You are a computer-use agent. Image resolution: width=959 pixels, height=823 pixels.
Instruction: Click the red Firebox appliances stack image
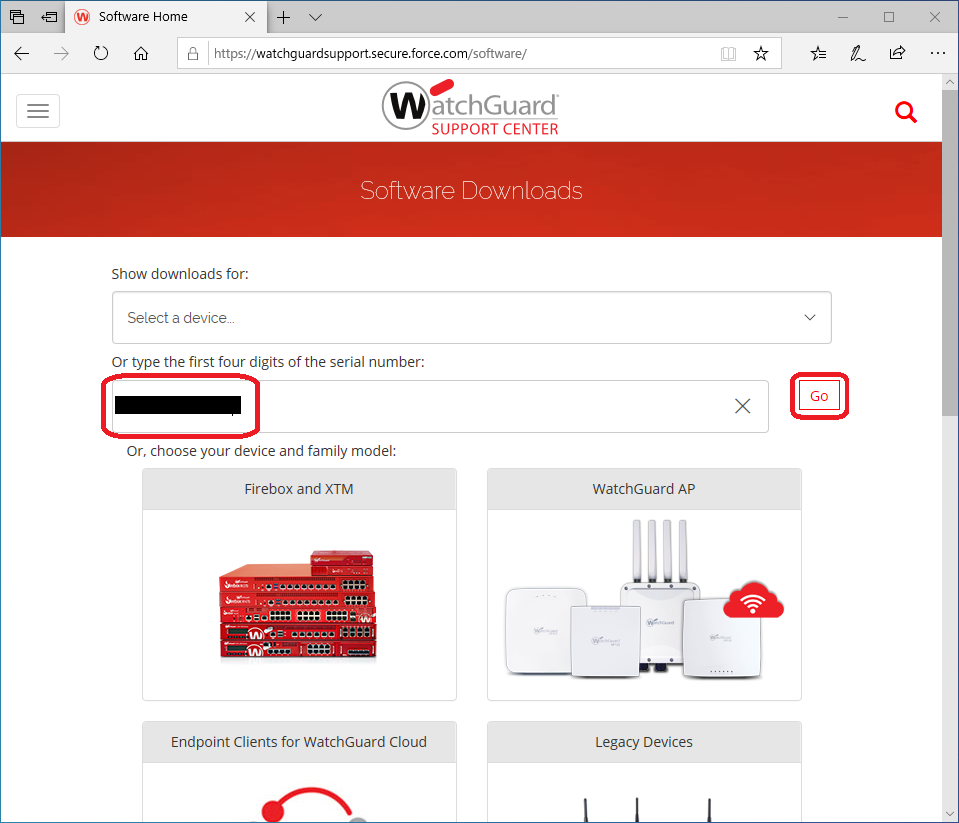(x=298, y=604)
